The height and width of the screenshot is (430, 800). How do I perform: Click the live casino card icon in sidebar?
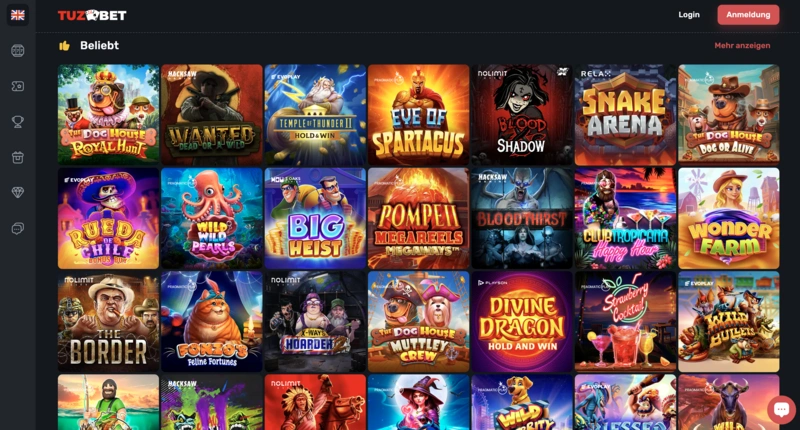click(18, 86)
